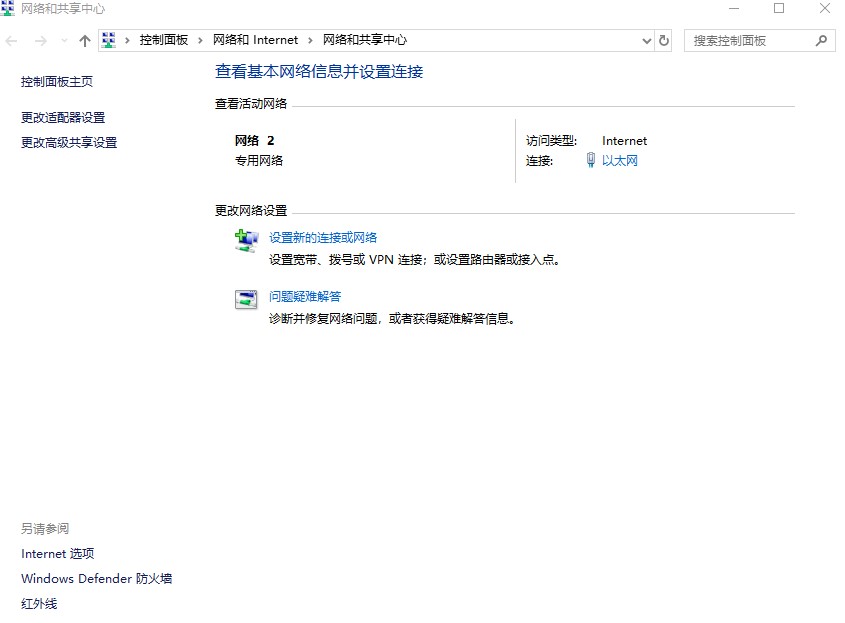Close the 网络和共享中心 window
The width and height of the screenshot is (845, 623).
(x=825, y=8)
